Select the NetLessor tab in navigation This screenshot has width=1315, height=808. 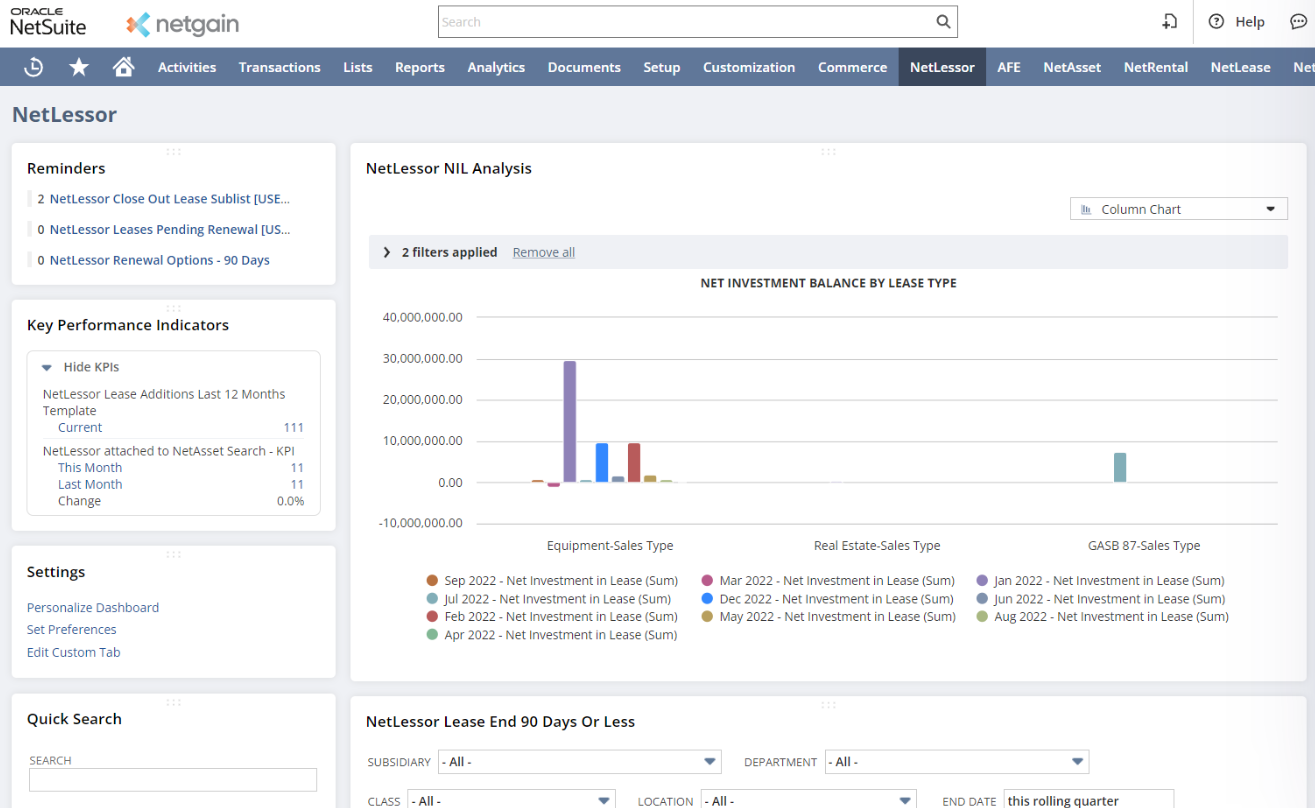(942, 67)
